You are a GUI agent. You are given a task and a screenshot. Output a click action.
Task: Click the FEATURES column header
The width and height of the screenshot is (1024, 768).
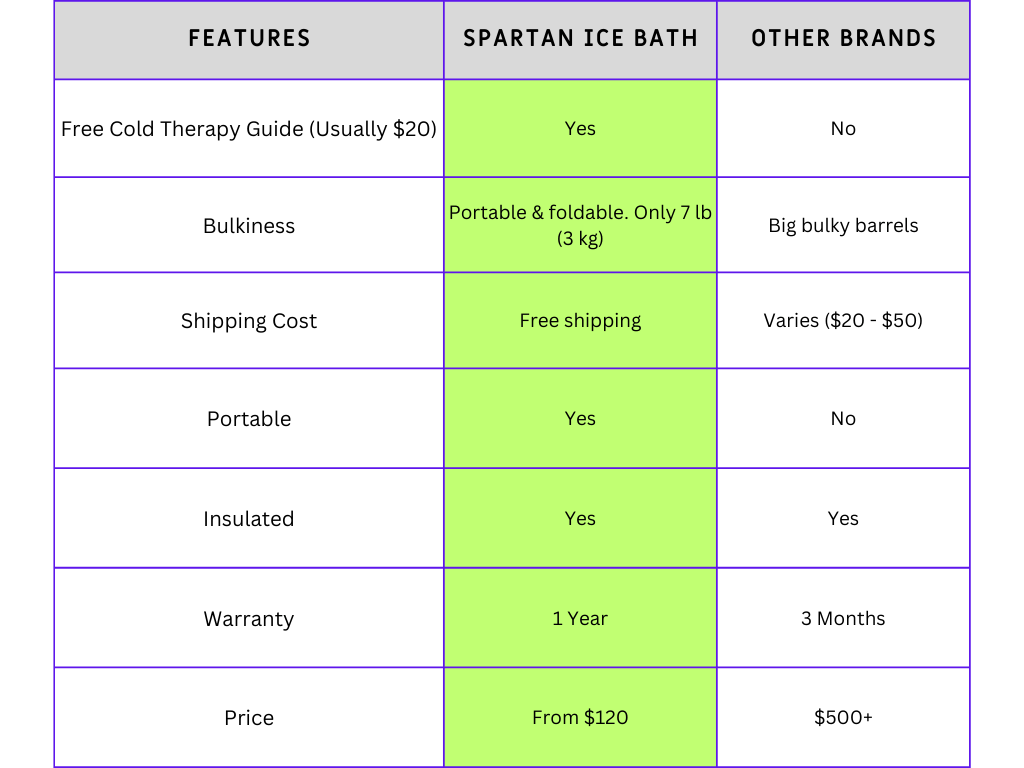pyautogui.click(x=249, y=39)
